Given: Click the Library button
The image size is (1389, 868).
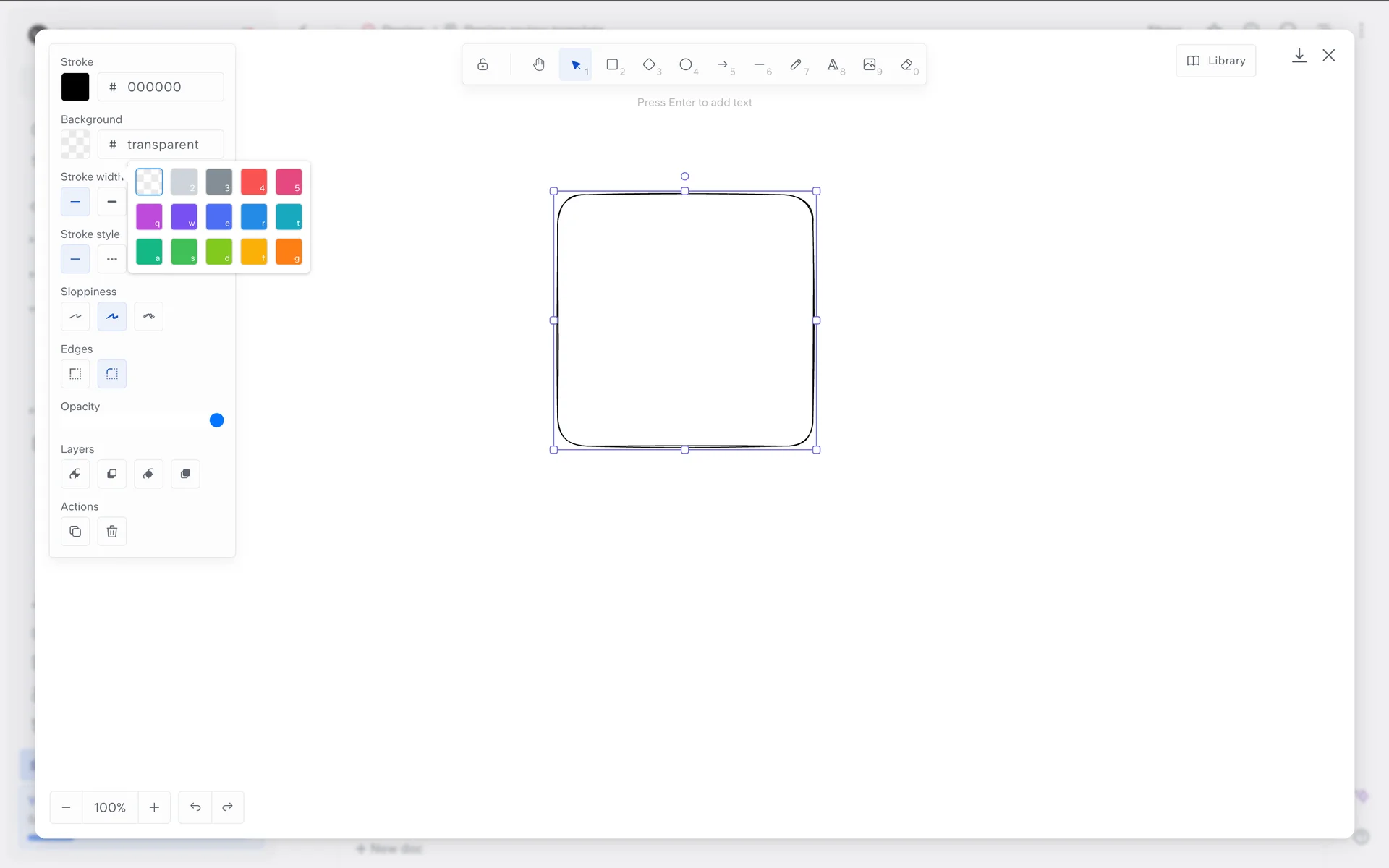Looking at the screenshot, I should coord(1215,61).
